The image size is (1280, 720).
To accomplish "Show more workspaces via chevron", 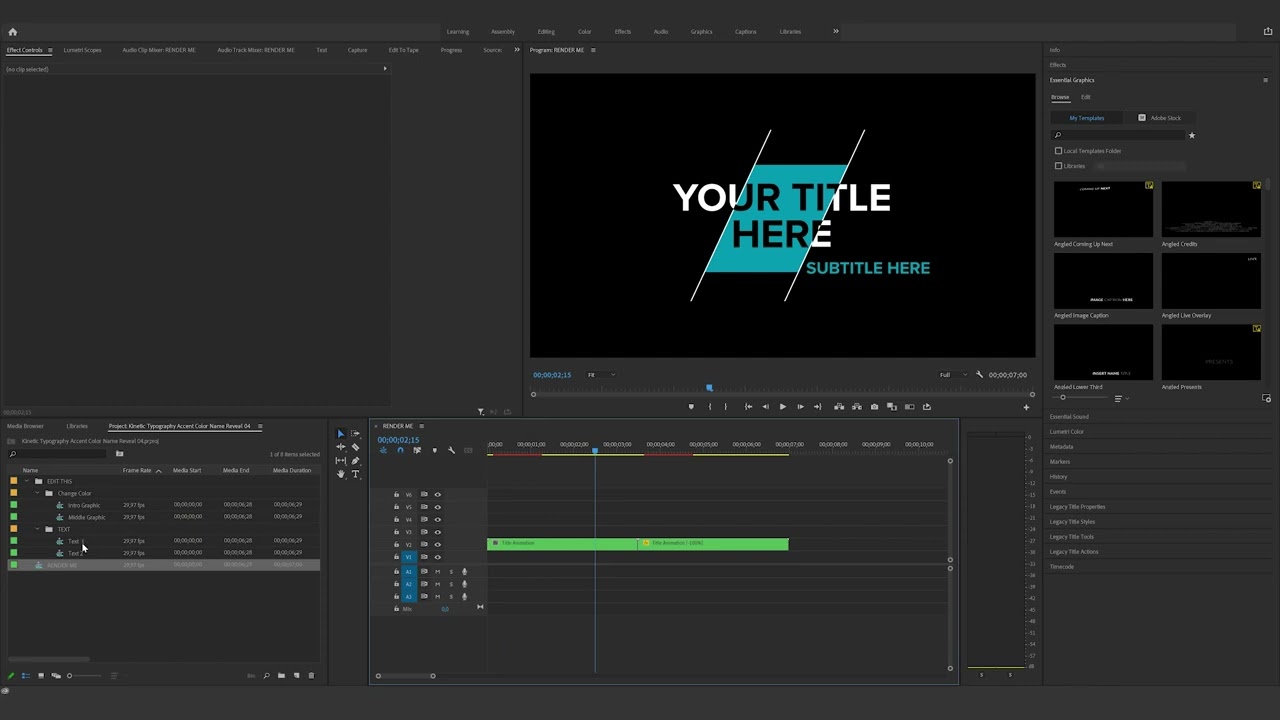I will tap(836, 32).
